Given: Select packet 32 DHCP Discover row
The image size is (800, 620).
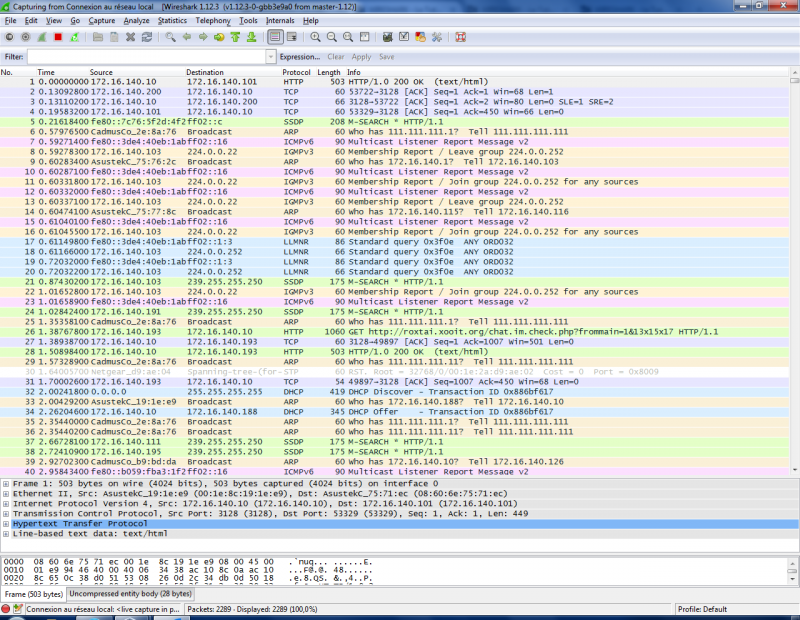Looking at the screenshot, I should click(394, 392).
